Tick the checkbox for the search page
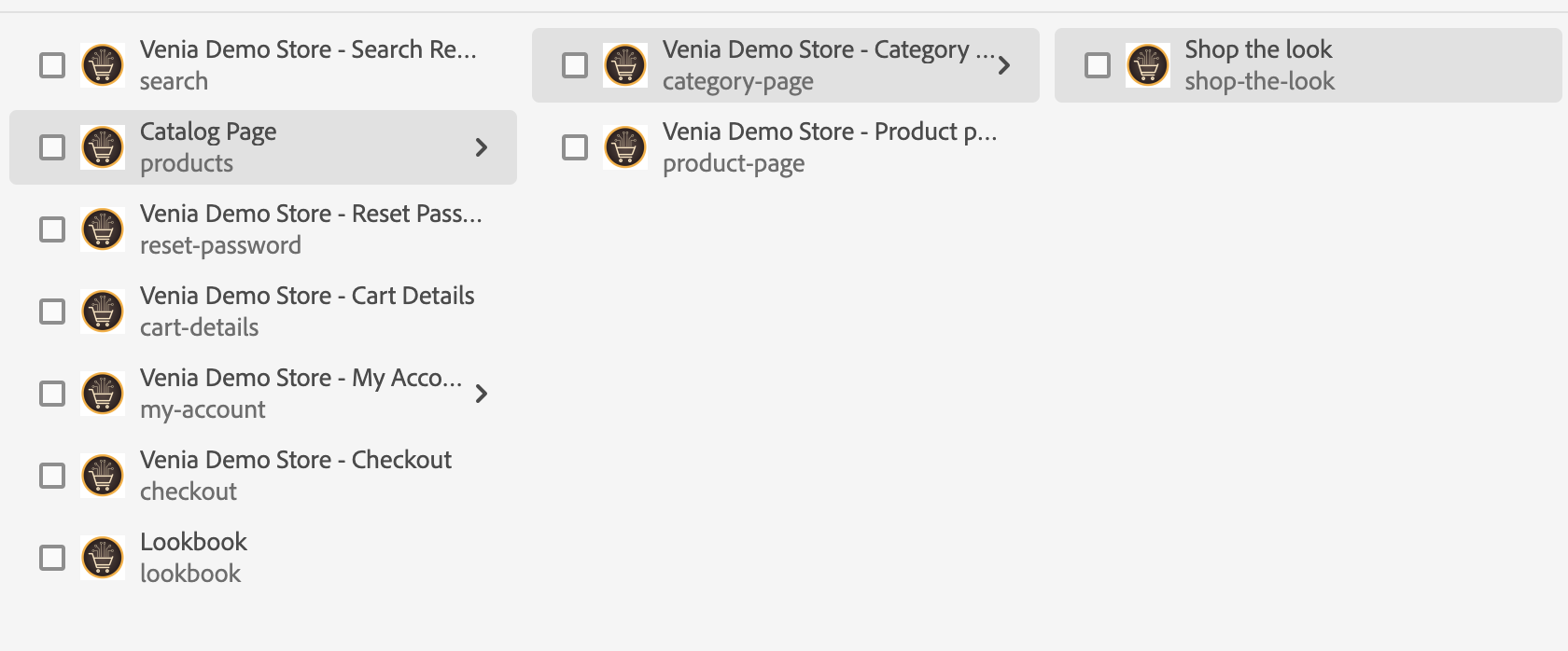1568x651 pixels. point(52,65)
